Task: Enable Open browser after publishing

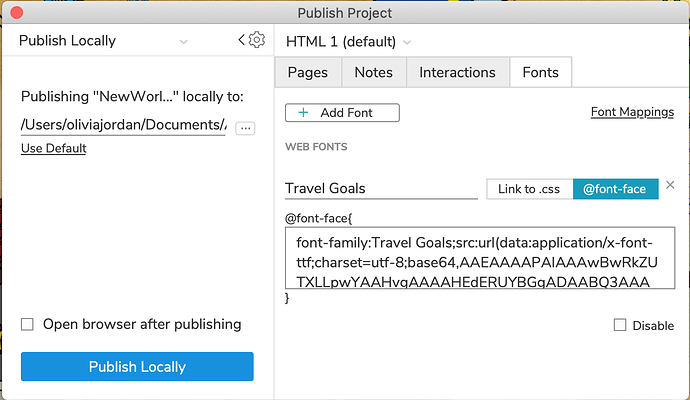Action: click(x=28, y=324)
